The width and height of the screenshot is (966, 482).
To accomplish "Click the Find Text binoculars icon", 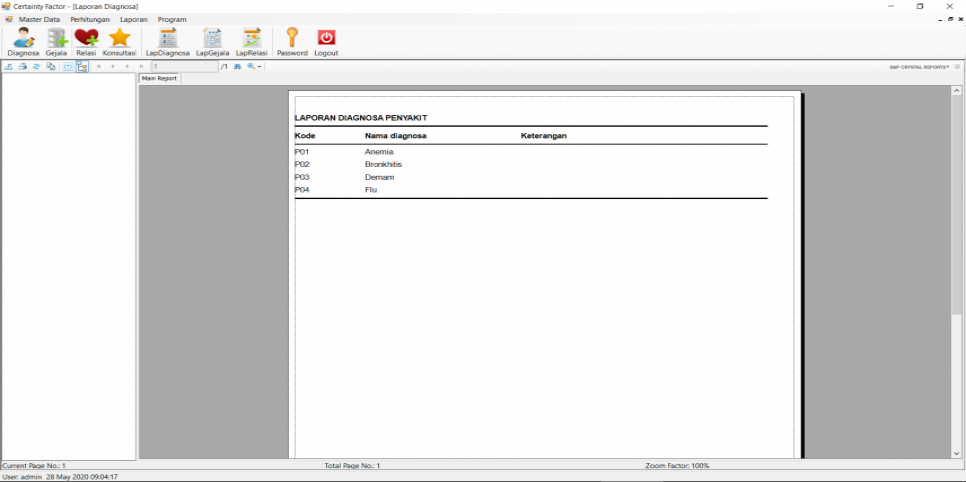I will pos(237,66).
